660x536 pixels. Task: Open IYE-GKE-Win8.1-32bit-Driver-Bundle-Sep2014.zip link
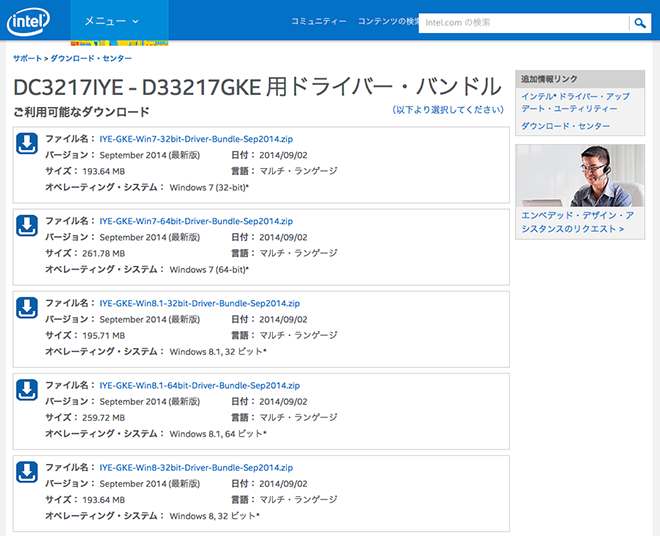click(x=200, y=303)
